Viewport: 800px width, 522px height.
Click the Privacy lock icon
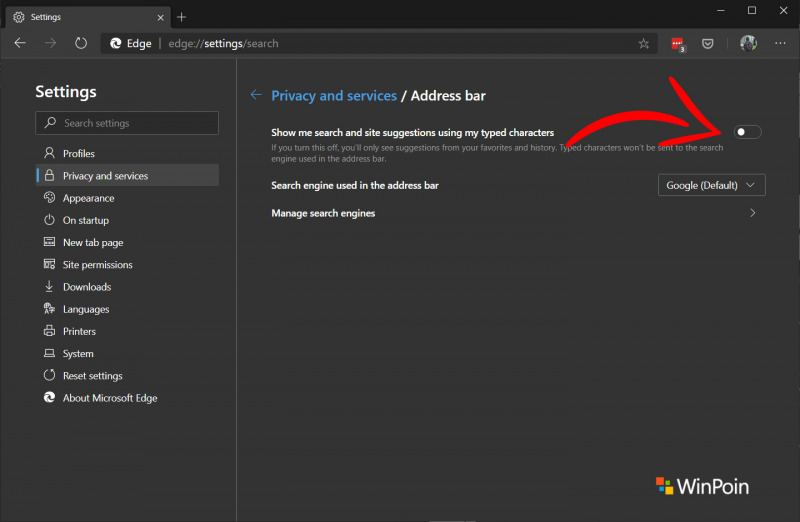click(x=49, y=175)
